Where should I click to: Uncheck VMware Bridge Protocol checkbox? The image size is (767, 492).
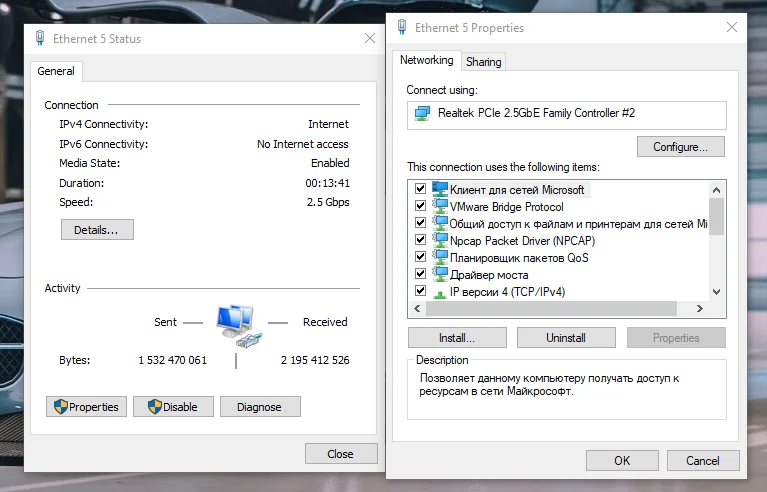(x=420, y=205)
